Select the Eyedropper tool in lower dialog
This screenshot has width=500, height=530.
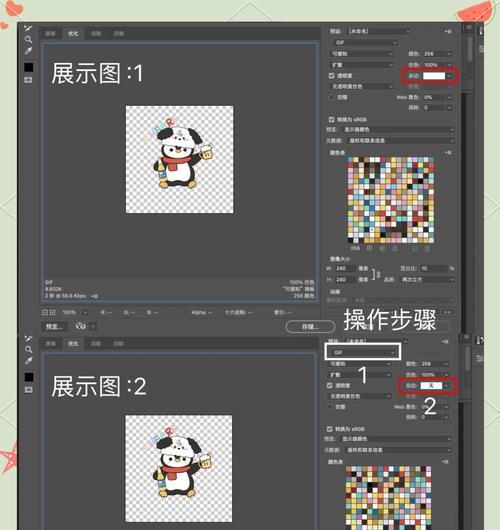pyautogui.click(x=28, y=361)
